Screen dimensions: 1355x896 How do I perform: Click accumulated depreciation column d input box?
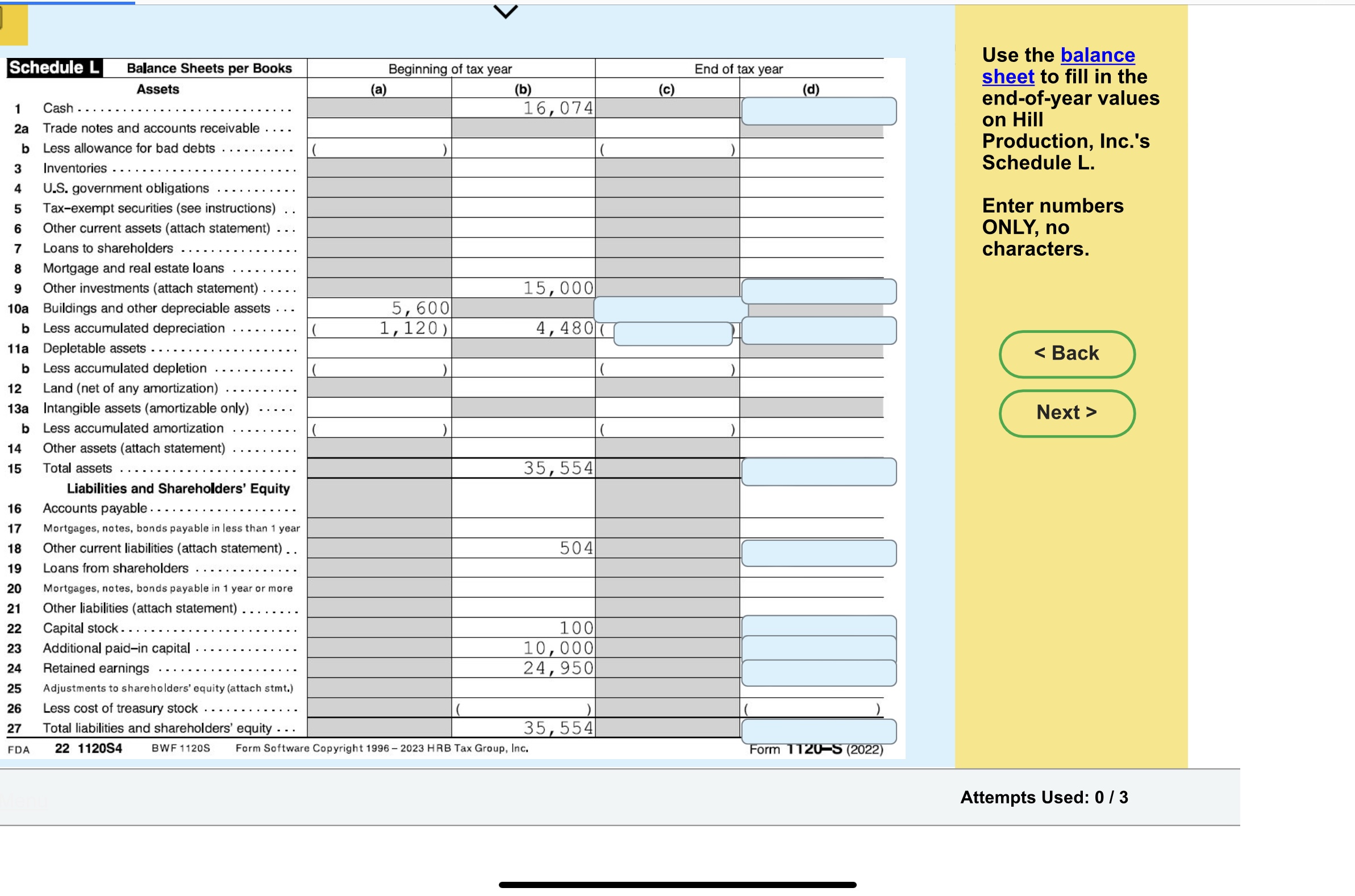(x=819, y=331)
